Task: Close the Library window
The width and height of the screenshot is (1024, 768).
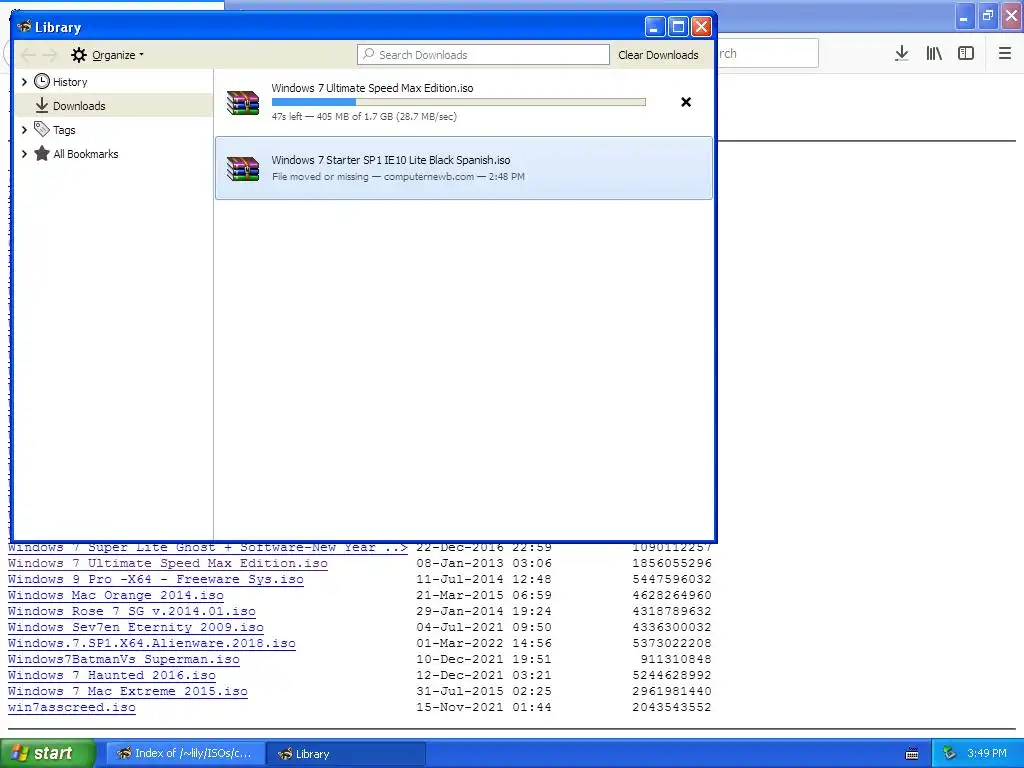Action: pos(701,27)
